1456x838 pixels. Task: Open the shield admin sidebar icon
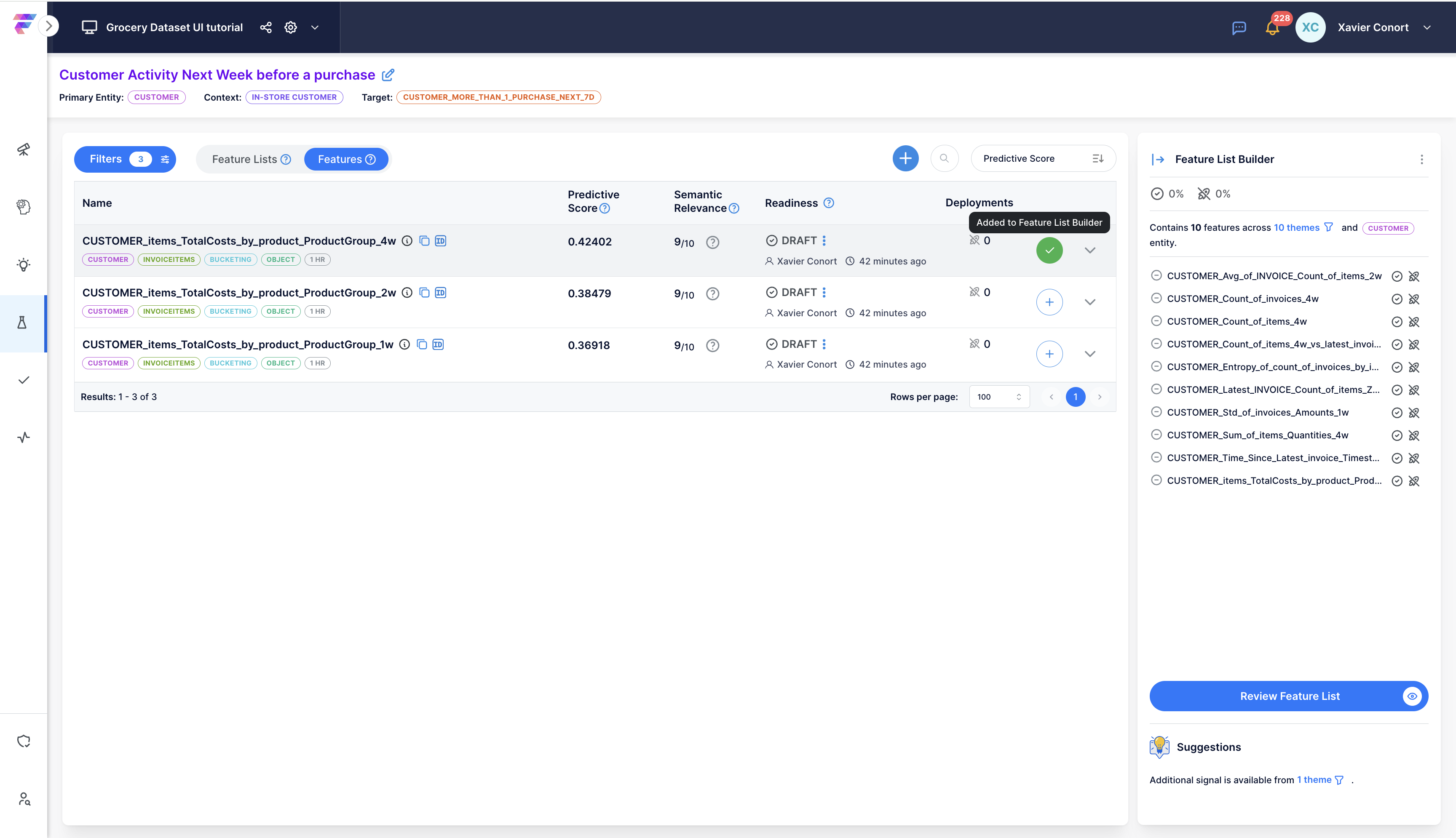point(24,741)
